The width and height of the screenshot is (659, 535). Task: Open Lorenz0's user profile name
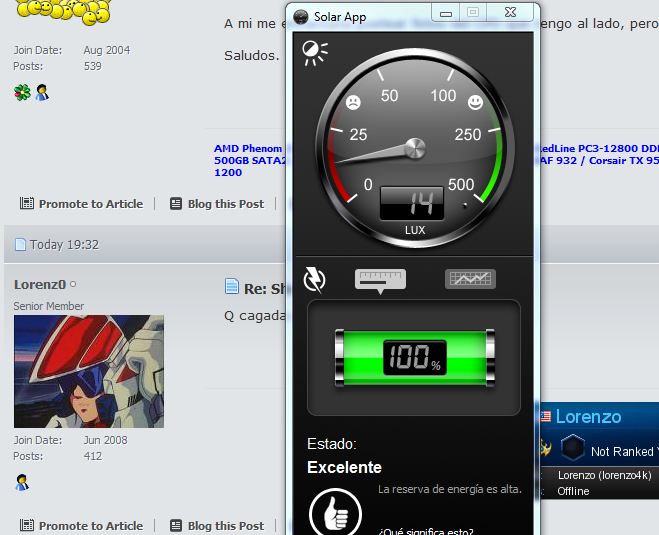(40, 285)
